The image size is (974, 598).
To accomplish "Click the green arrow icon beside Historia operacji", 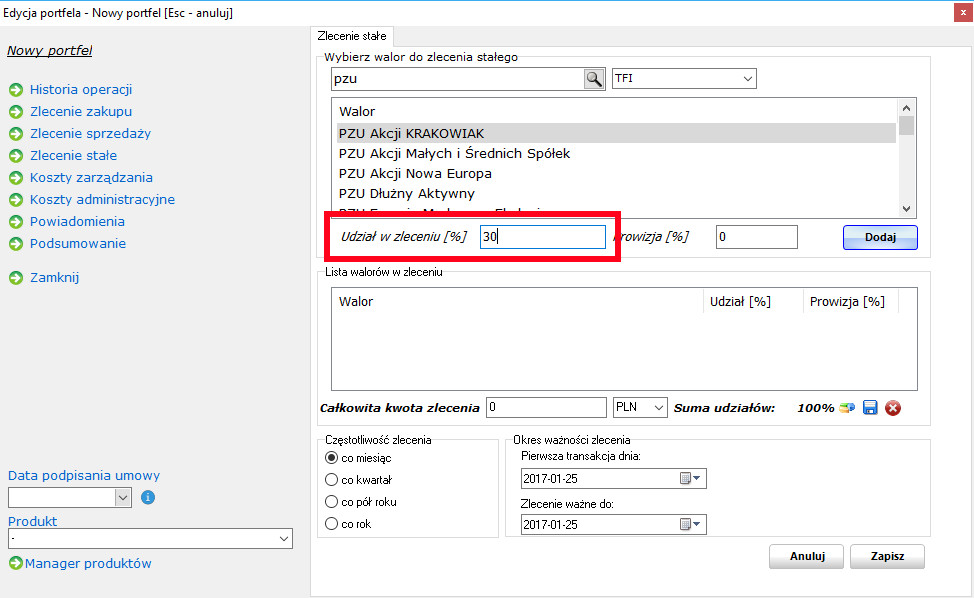I will click(x=16, y=90).
